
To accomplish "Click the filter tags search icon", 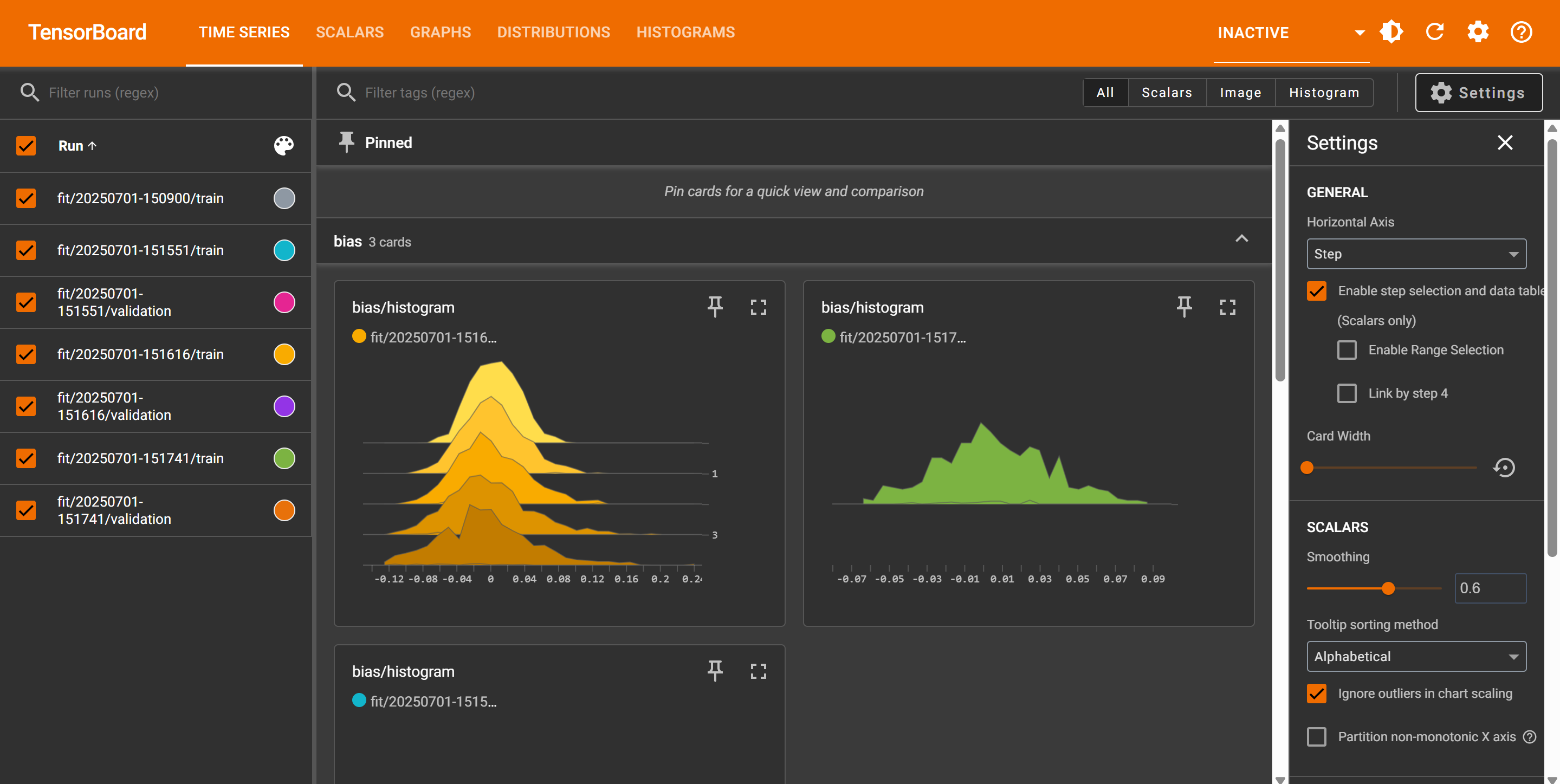I will [x=346, y=93].
